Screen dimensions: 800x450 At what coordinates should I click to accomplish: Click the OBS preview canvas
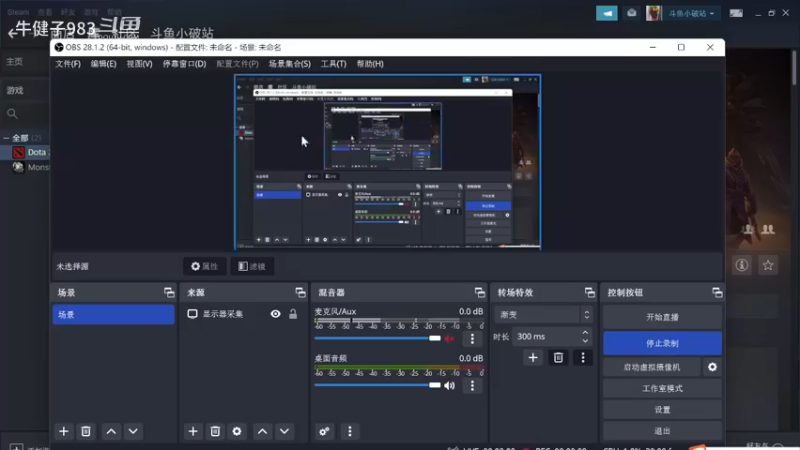387,162
